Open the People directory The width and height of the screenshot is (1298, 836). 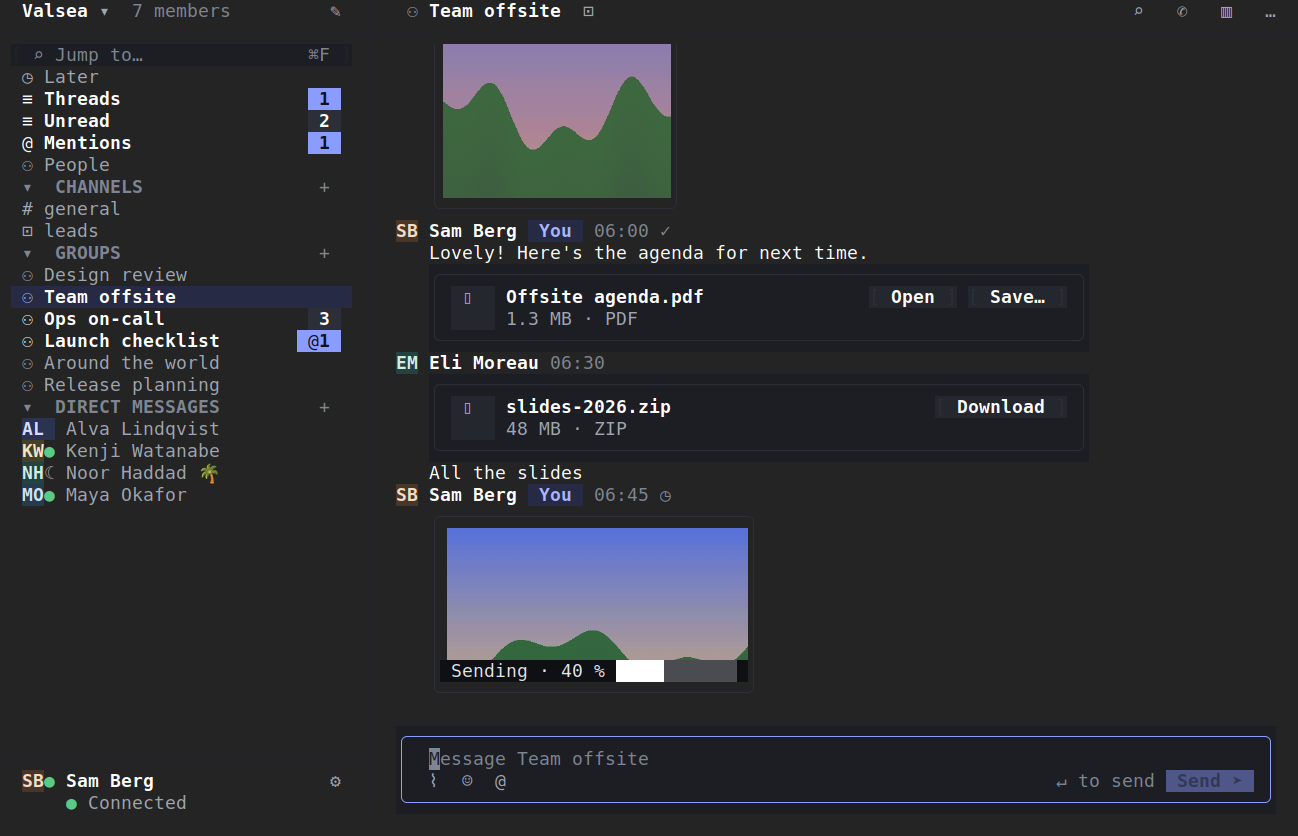tap(181, 165)
